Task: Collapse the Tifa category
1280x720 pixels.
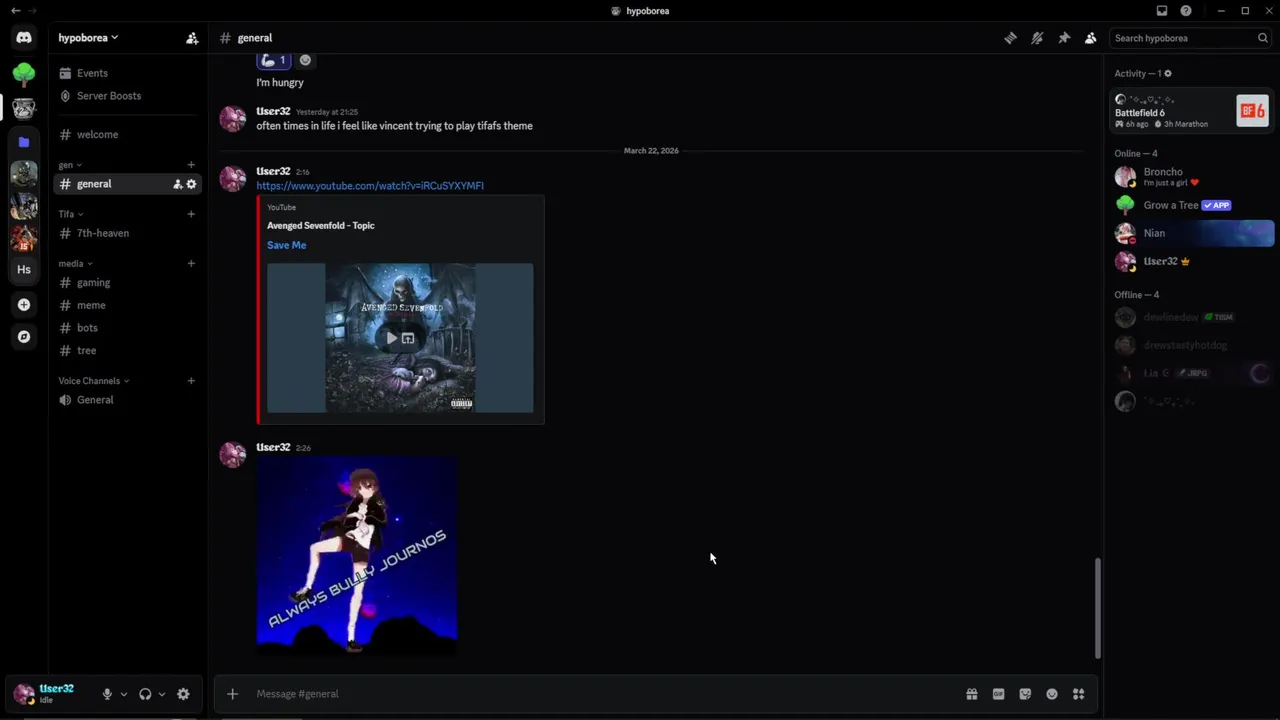Action: pyautogui.click(x=71, y=214)
